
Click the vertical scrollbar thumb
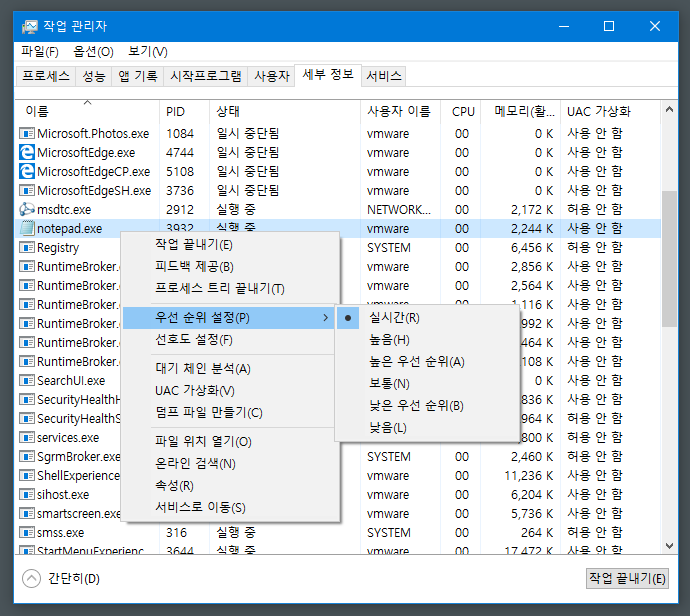click(x=669, y=259)
